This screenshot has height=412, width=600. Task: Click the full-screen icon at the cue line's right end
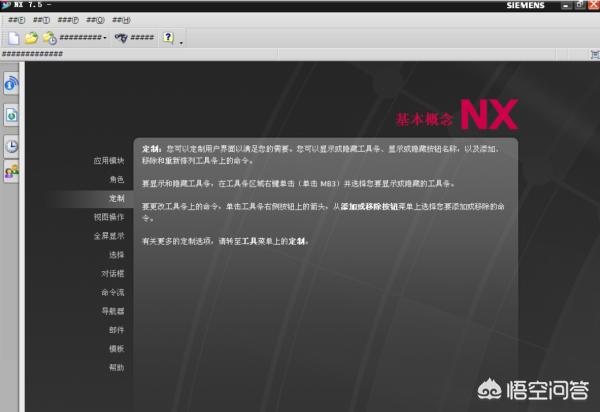click(x=595, y=55)
